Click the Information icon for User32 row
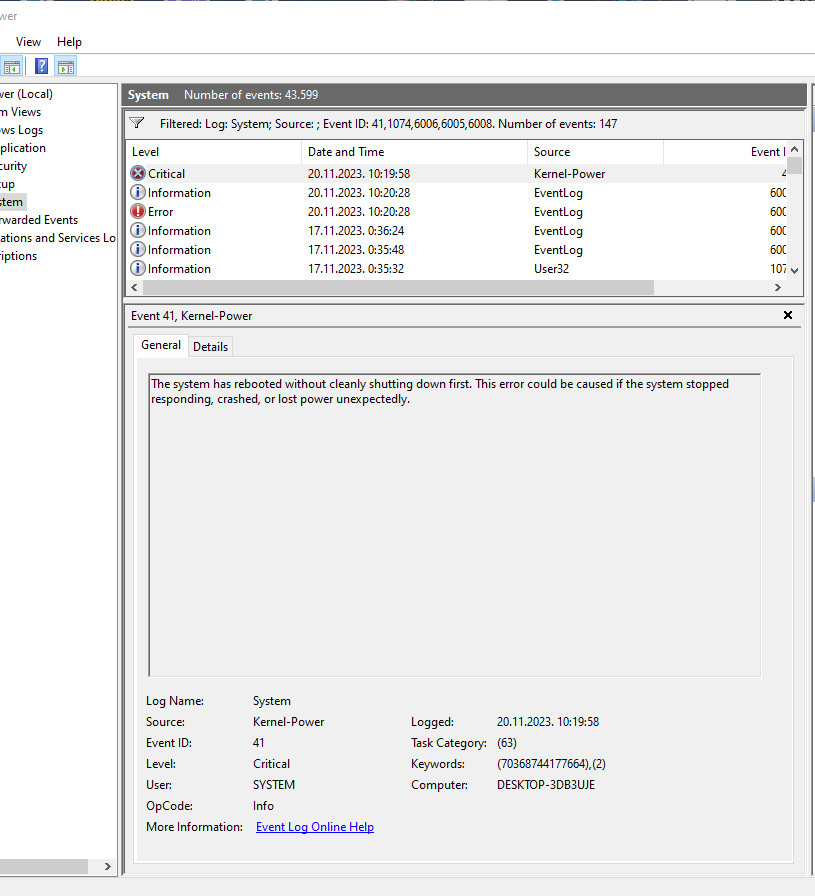 pos(138,268)
